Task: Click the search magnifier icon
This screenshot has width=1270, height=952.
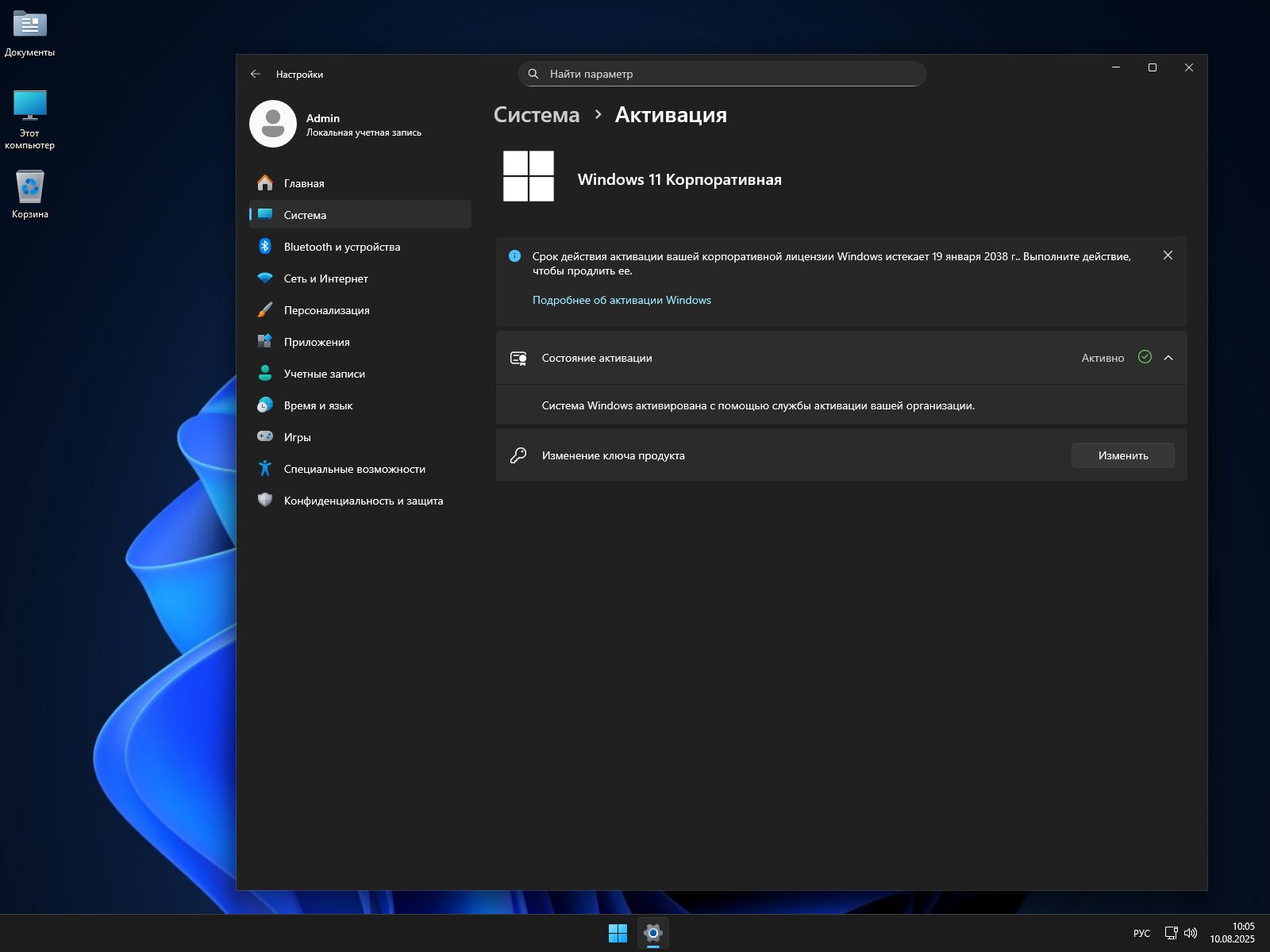Action: point(533,74)
